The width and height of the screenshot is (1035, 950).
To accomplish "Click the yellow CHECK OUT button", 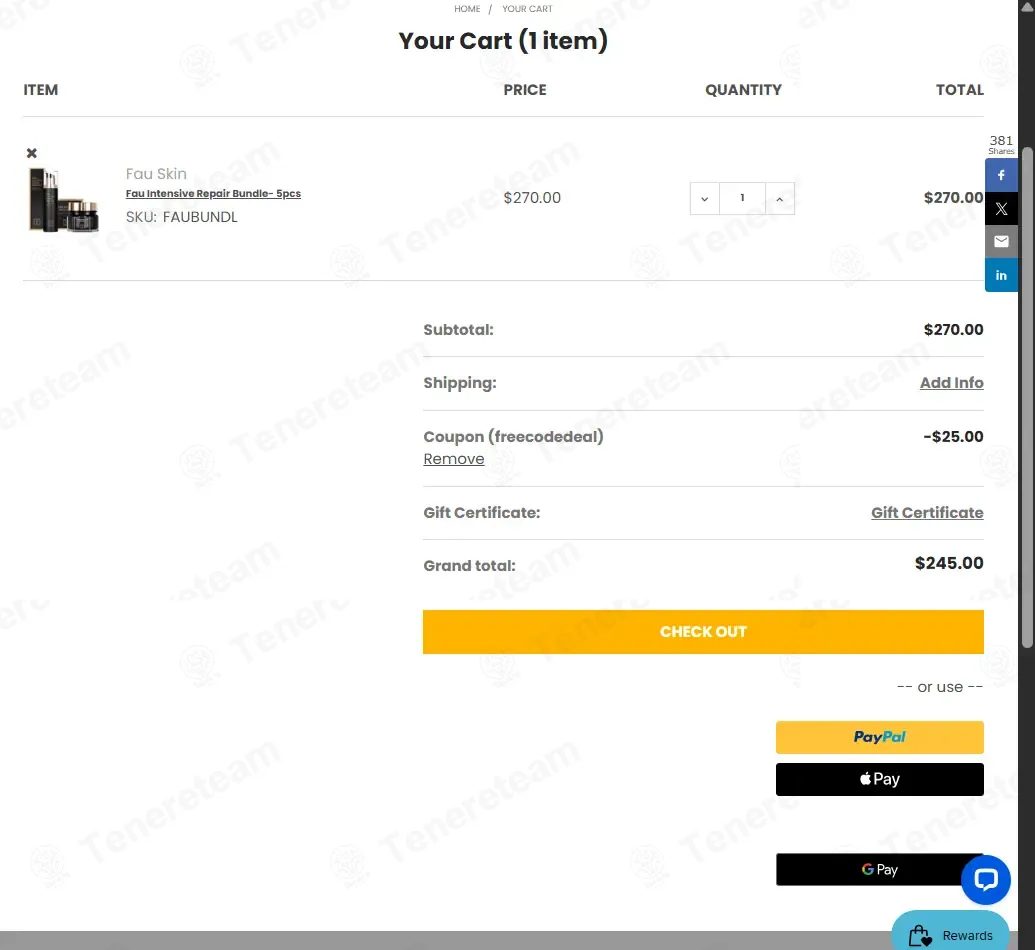I will [x=703, y=632].
